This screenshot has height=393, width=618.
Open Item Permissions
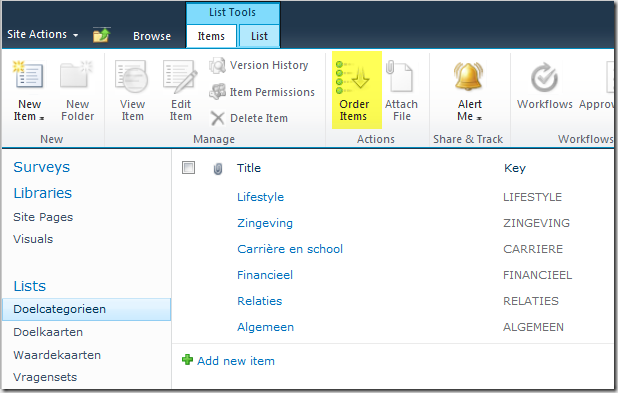262,92
